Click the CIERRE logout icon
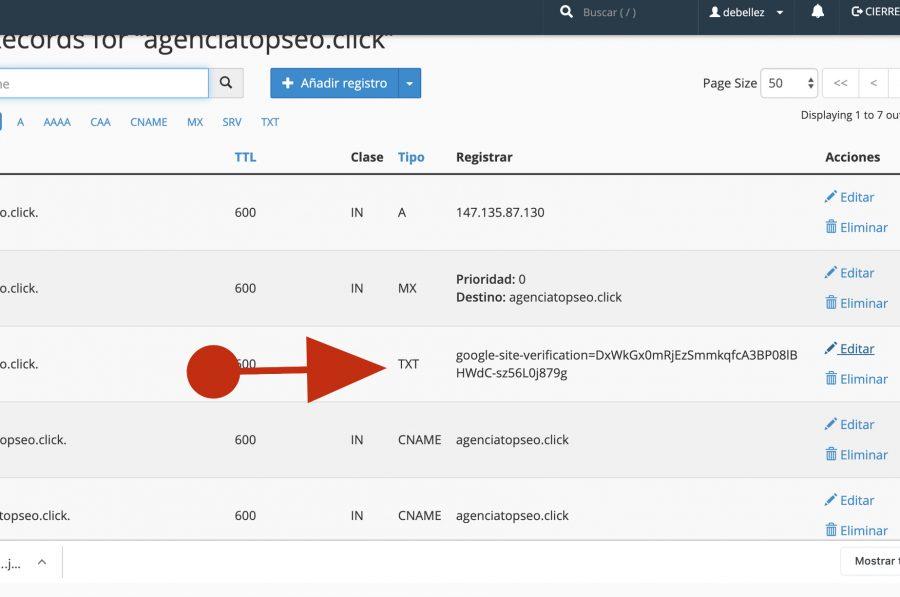 (x=857, y=12)
